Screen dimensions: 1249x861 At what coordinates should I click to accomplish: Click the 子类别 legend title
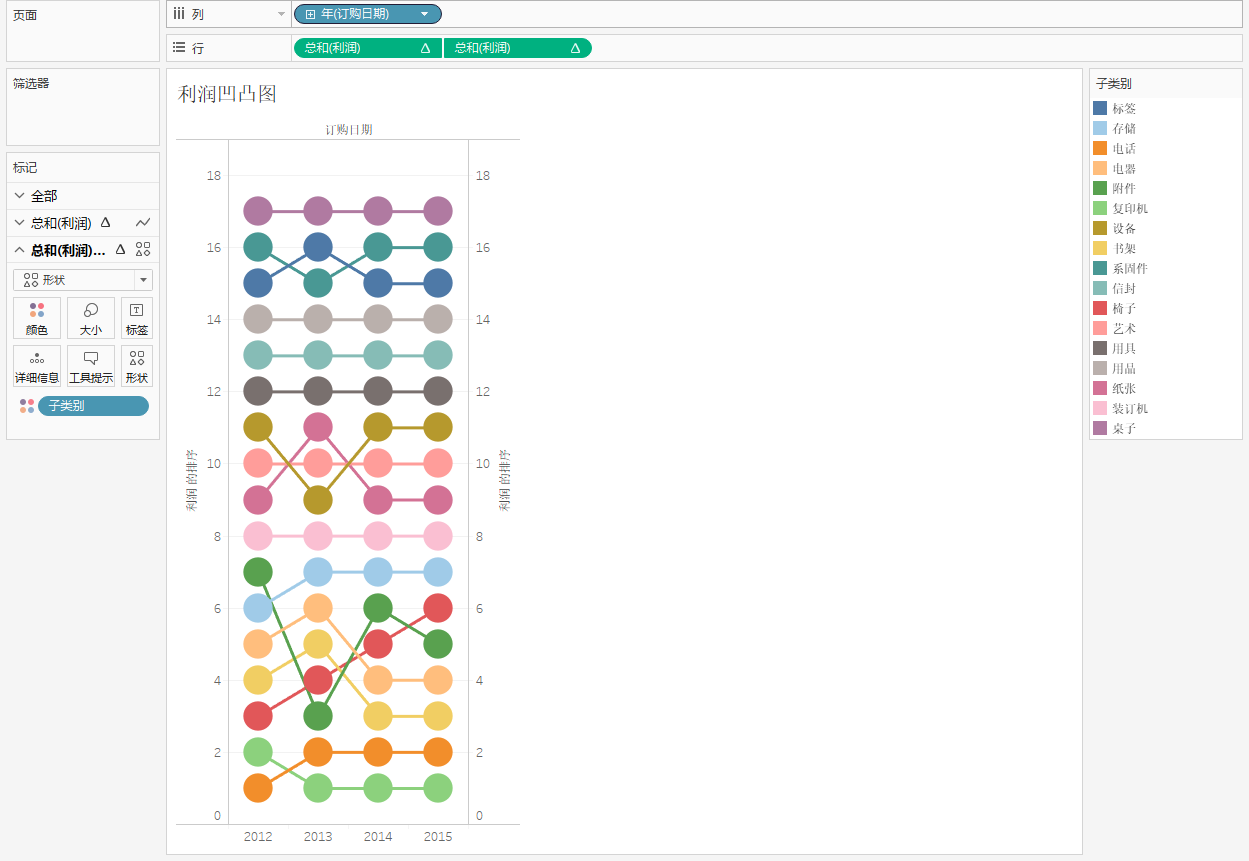pyautogui.click(x=1114, y=84)
